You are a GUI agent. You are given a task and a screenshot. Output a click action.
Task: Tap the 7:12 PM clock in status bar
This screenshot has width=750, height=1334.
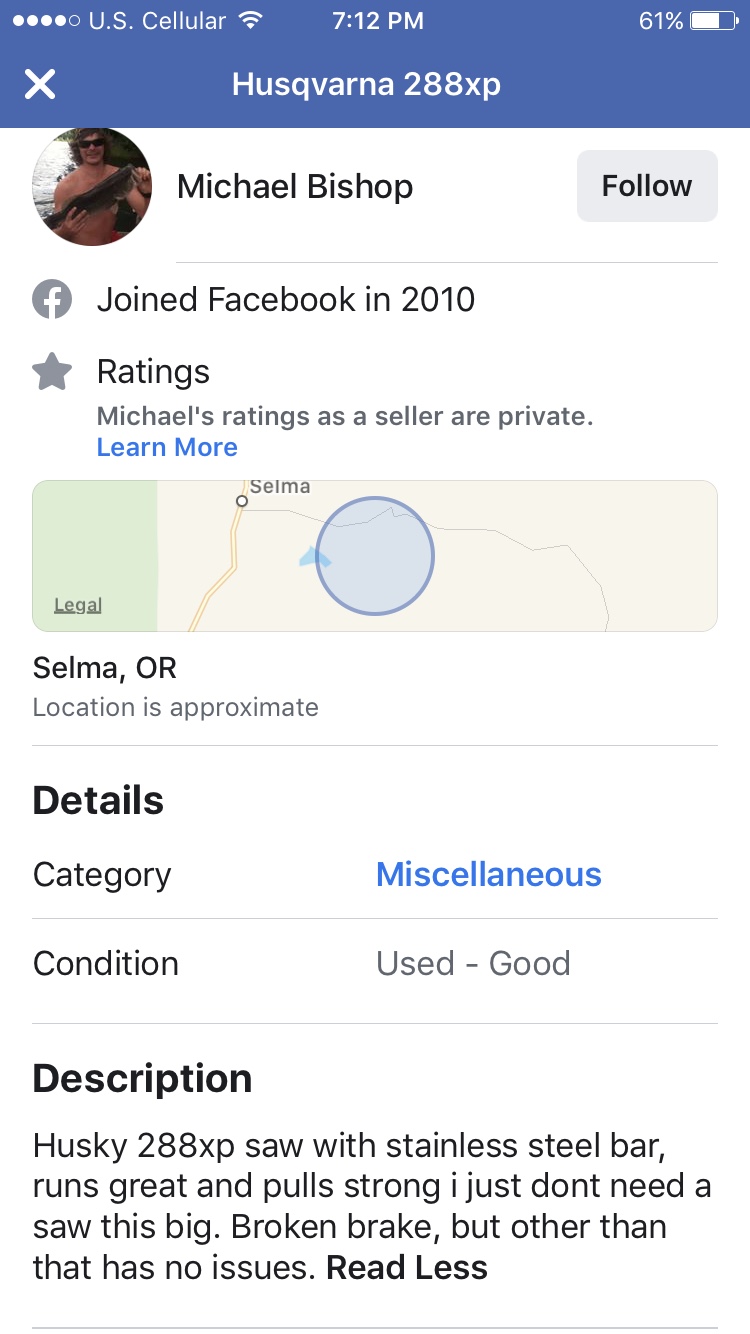tap(377, 21)
